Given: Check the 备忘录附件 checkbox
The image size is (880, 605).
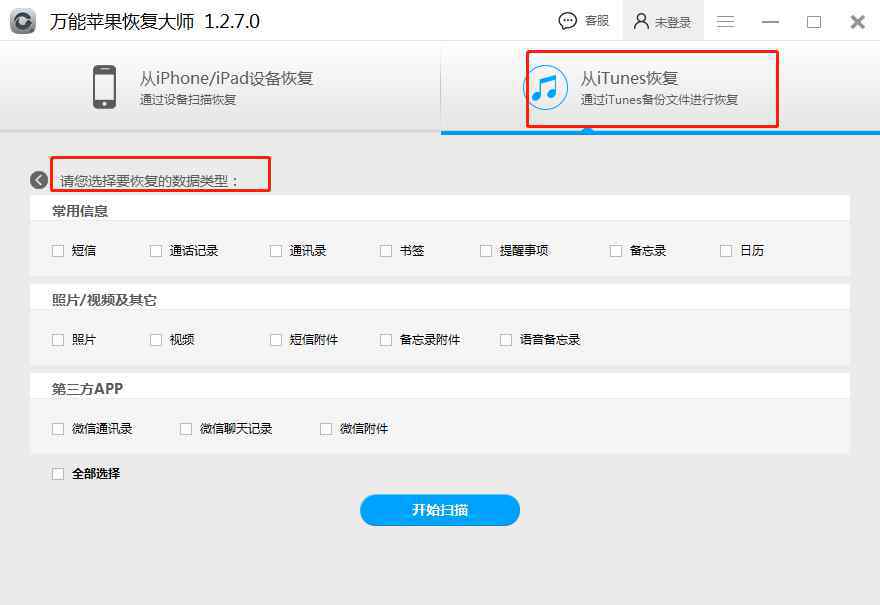Looking at the screenshot, I should tap(386, 340).
